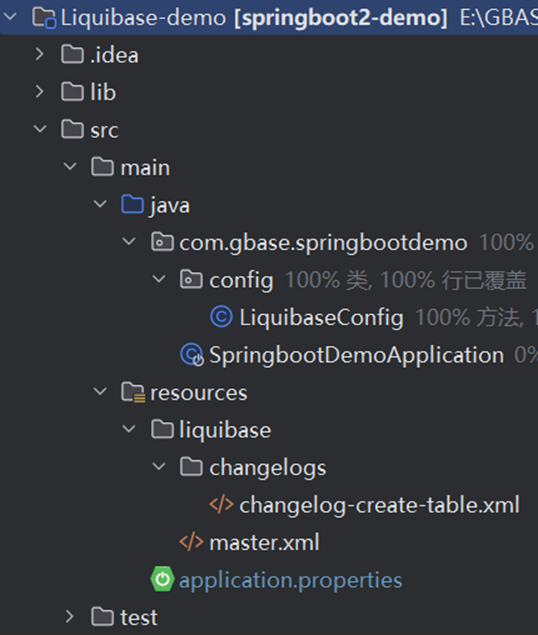Click the Spring application.properties icon
This screenshot has height=635, width=538.
(162, 579)
